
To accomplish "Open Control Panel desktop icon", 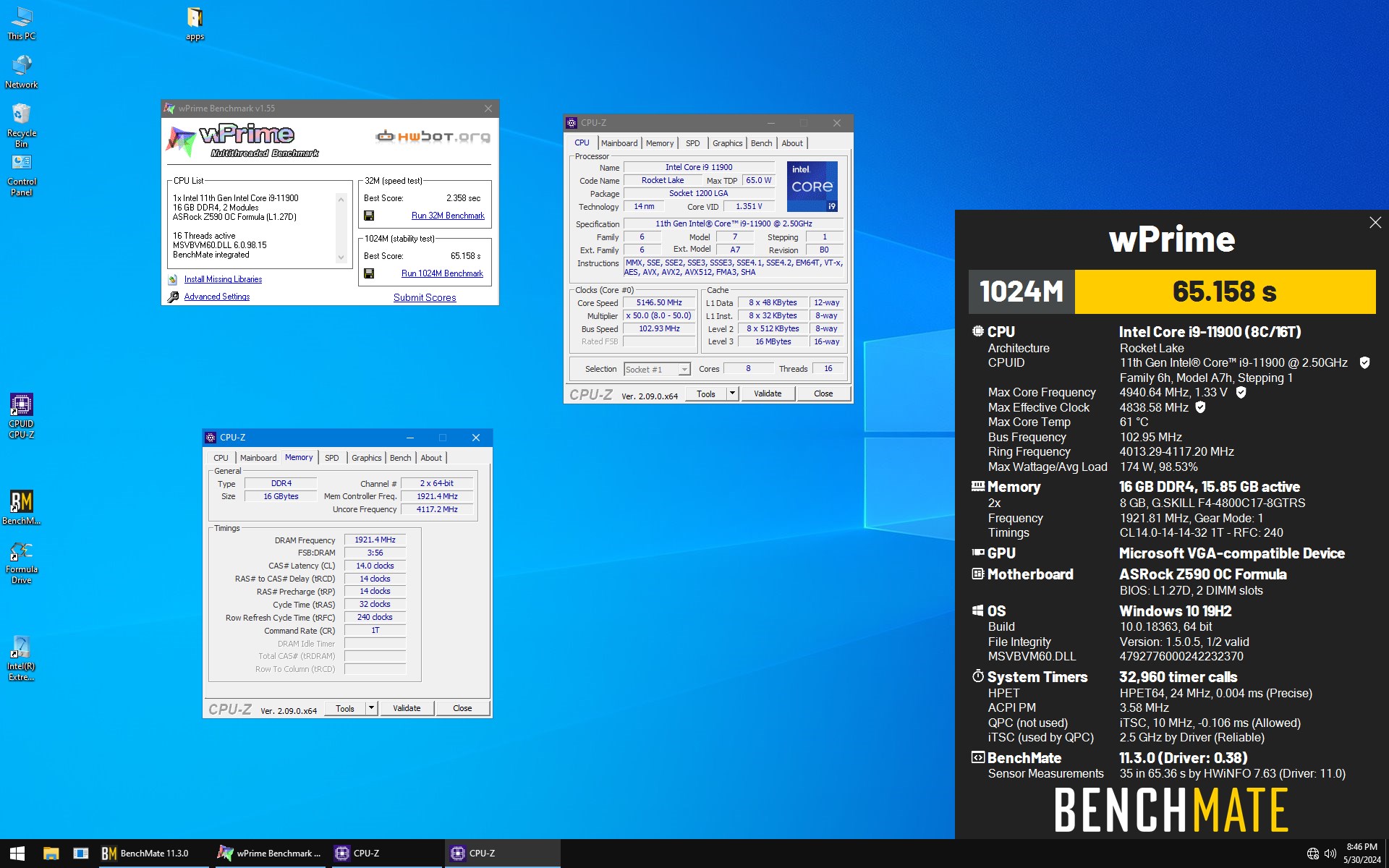I will (21, 174).
